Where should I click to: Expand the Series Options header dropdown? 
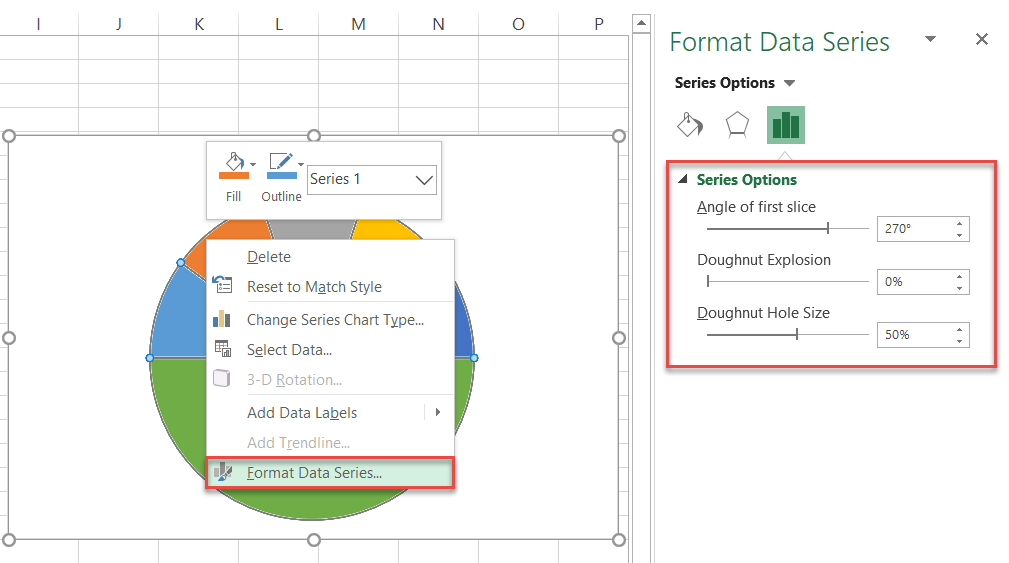[789, 83]
